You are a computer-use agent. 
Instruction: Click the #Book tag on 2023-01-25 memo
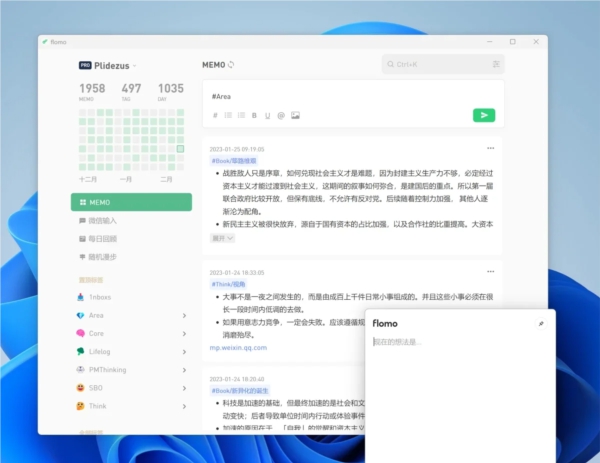tap(233, 161)
